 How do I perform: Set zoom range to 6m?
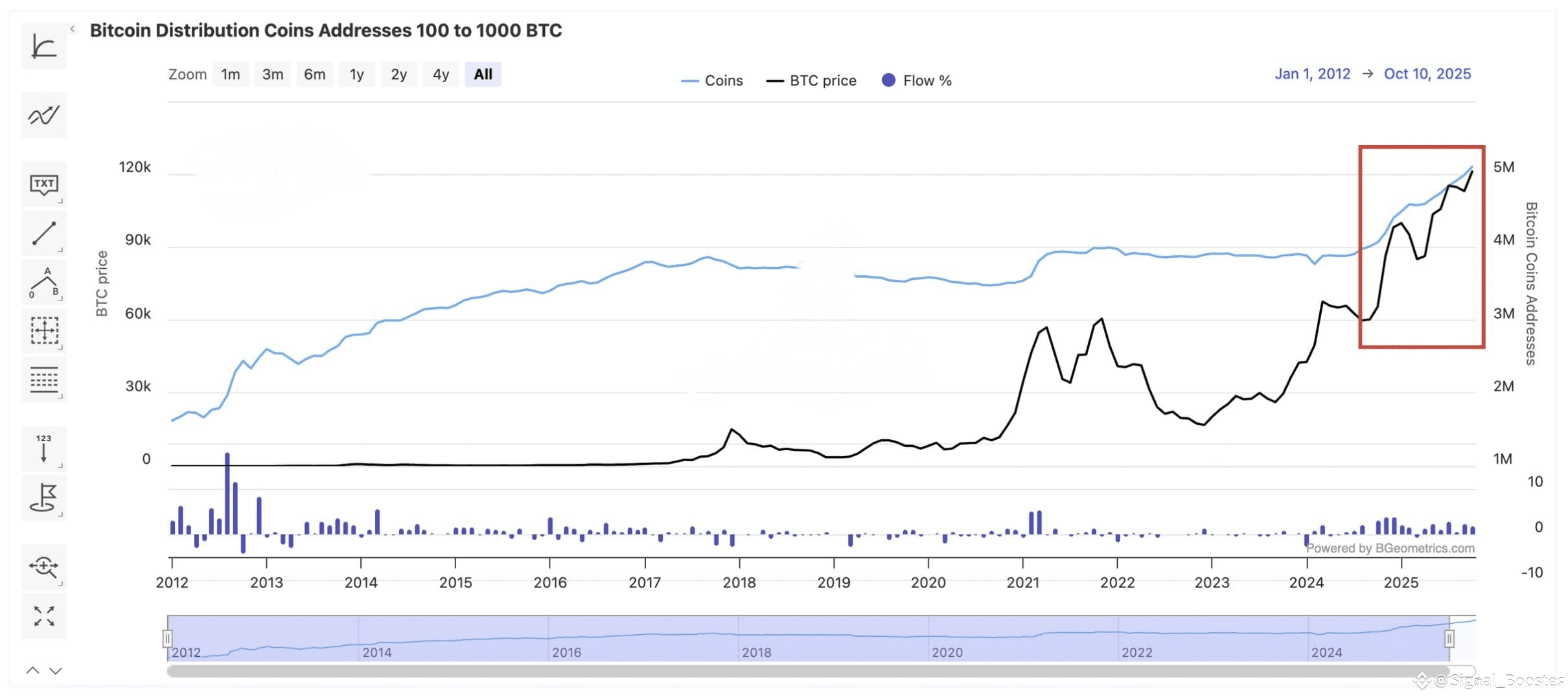[x=315, y=74]
